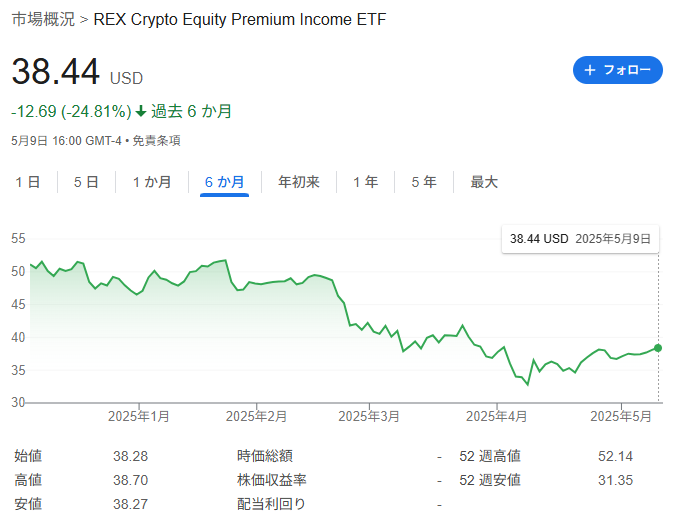Click the plus icon in follow button

pos(590,70)
